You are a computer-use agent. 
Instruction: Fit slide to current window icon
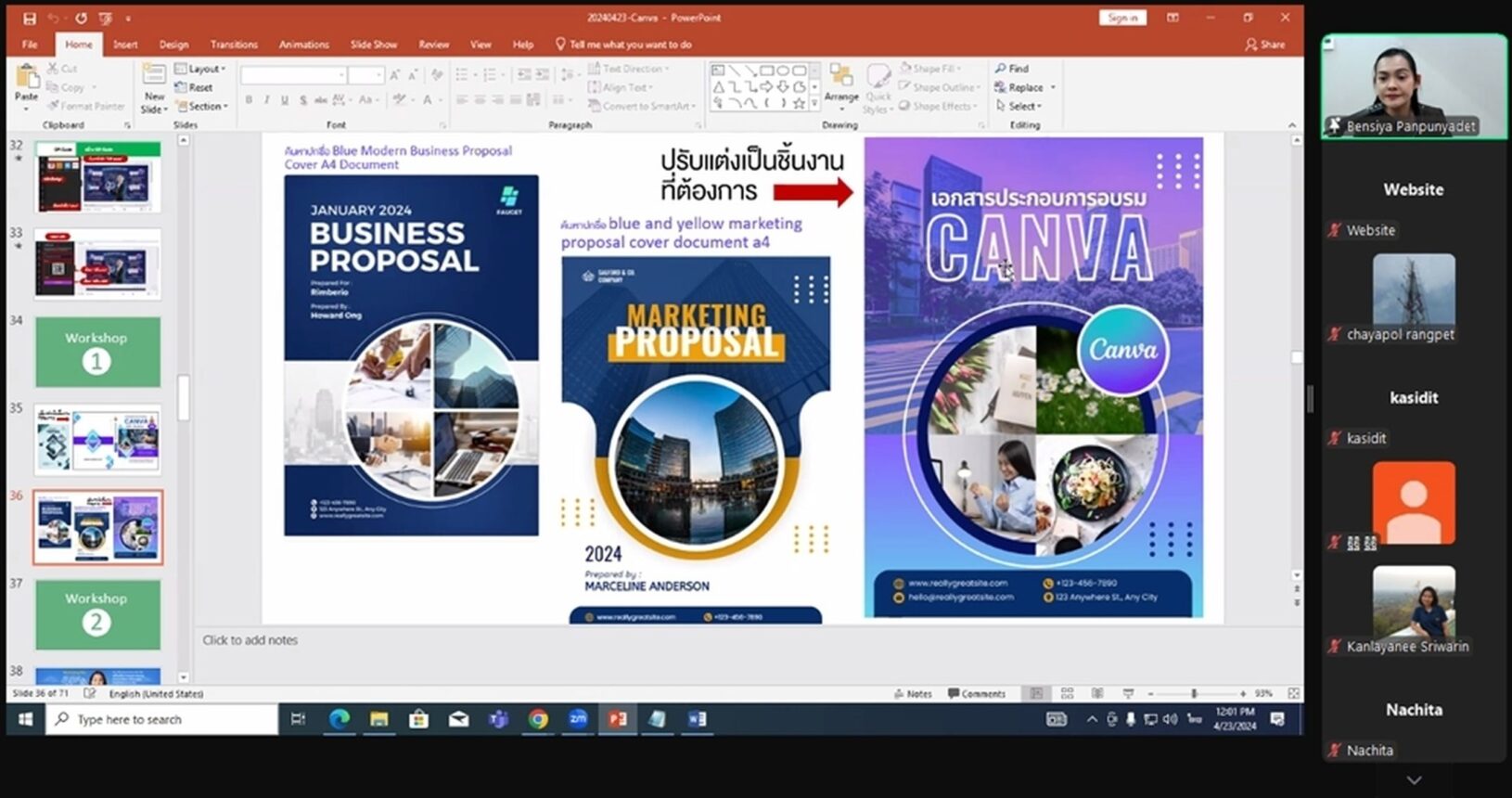(x=1293, y=694)
